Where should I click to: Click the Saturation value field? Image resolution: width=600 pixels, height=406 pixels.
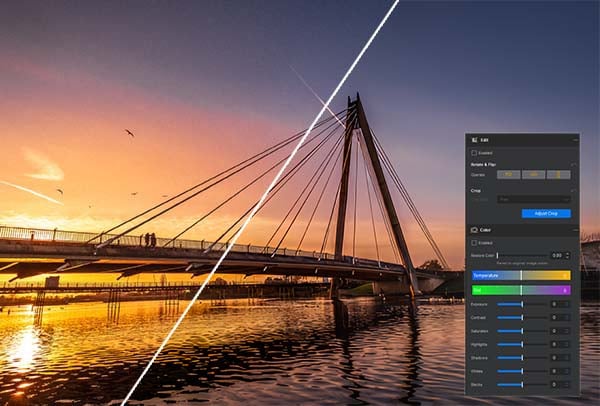[x=558, y=331]
